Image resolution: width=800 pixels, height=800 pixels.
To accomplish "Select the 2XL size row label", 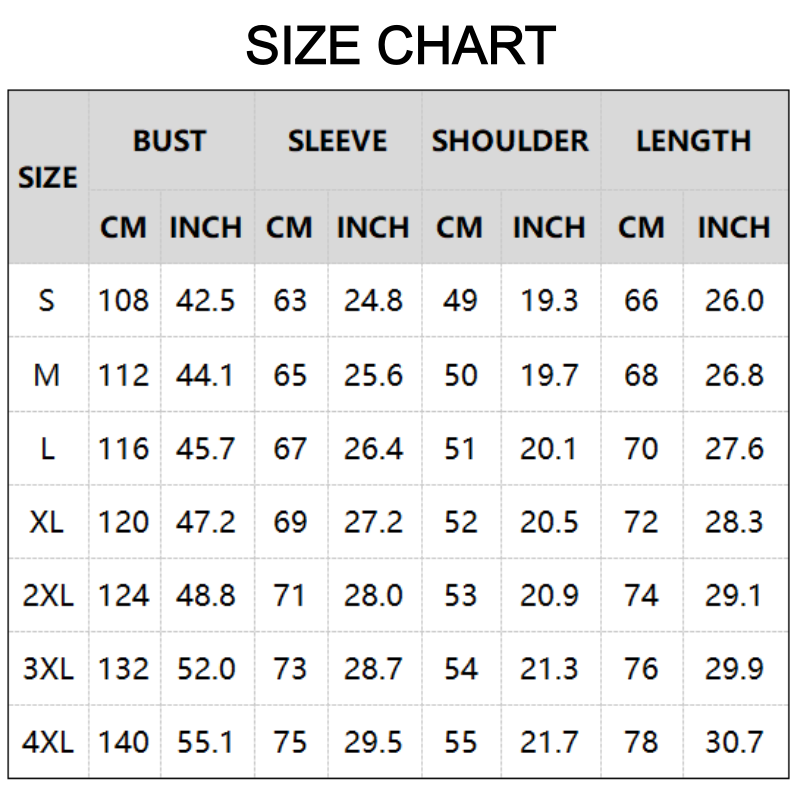I will click(48, 595).
